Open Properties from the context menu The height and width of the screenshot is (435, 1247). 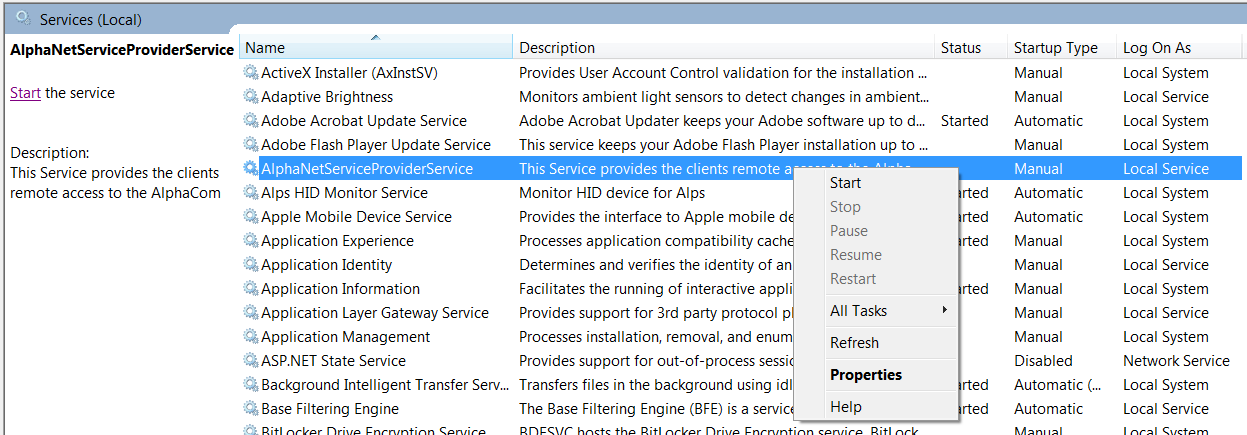pyautogui.click(x=865, y=375)
